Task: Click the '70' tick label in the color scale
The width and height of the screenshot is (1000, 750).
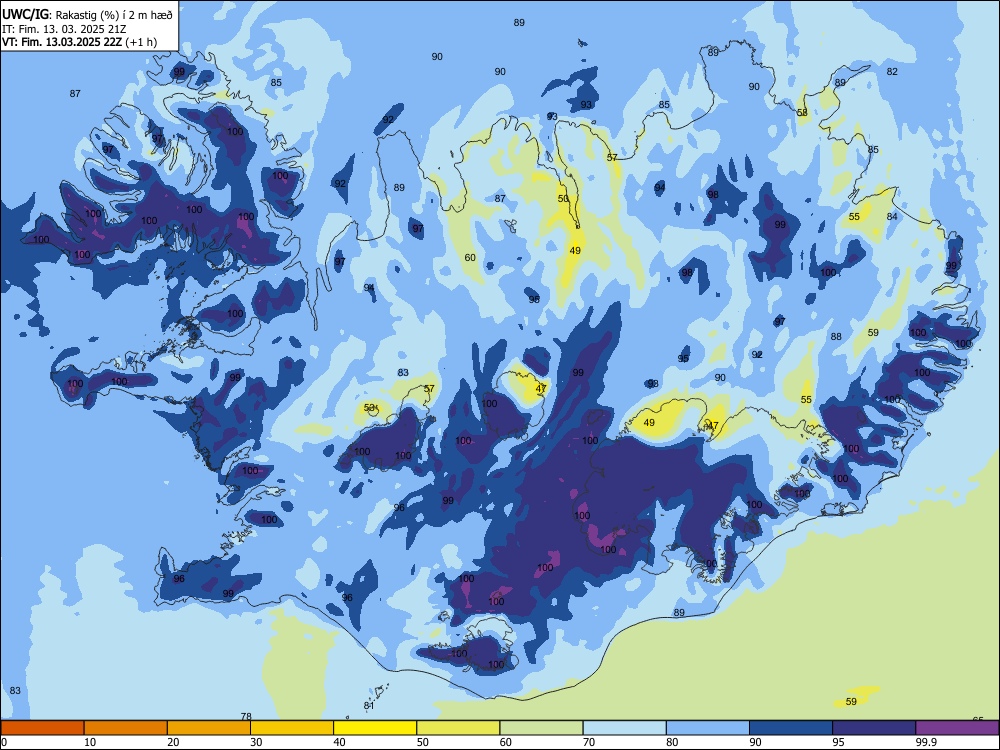Action: pos(589,742)
